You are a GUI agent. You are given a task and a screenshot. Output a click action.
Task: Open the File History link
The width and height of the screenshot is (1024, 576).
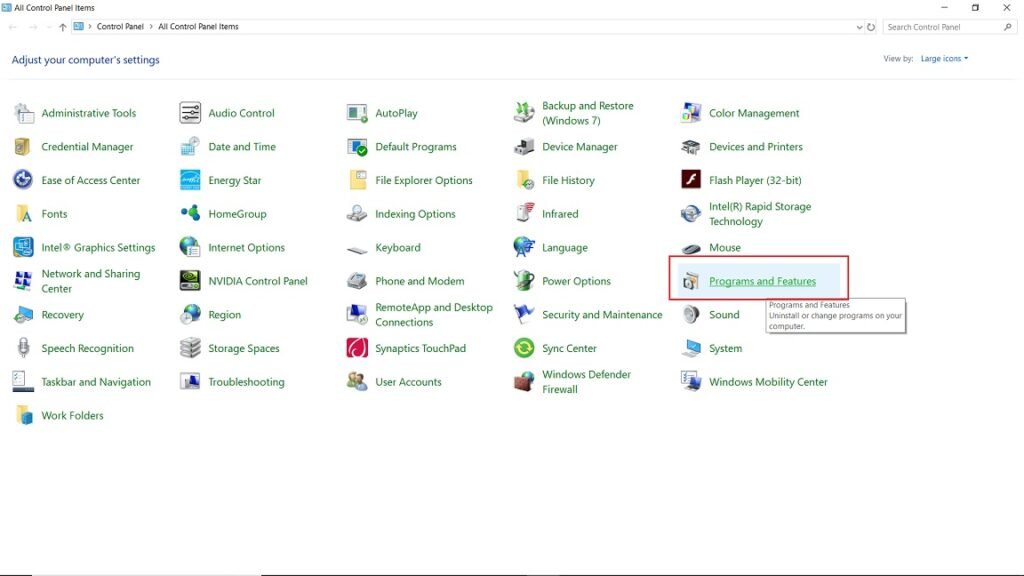tap(568, 180)
